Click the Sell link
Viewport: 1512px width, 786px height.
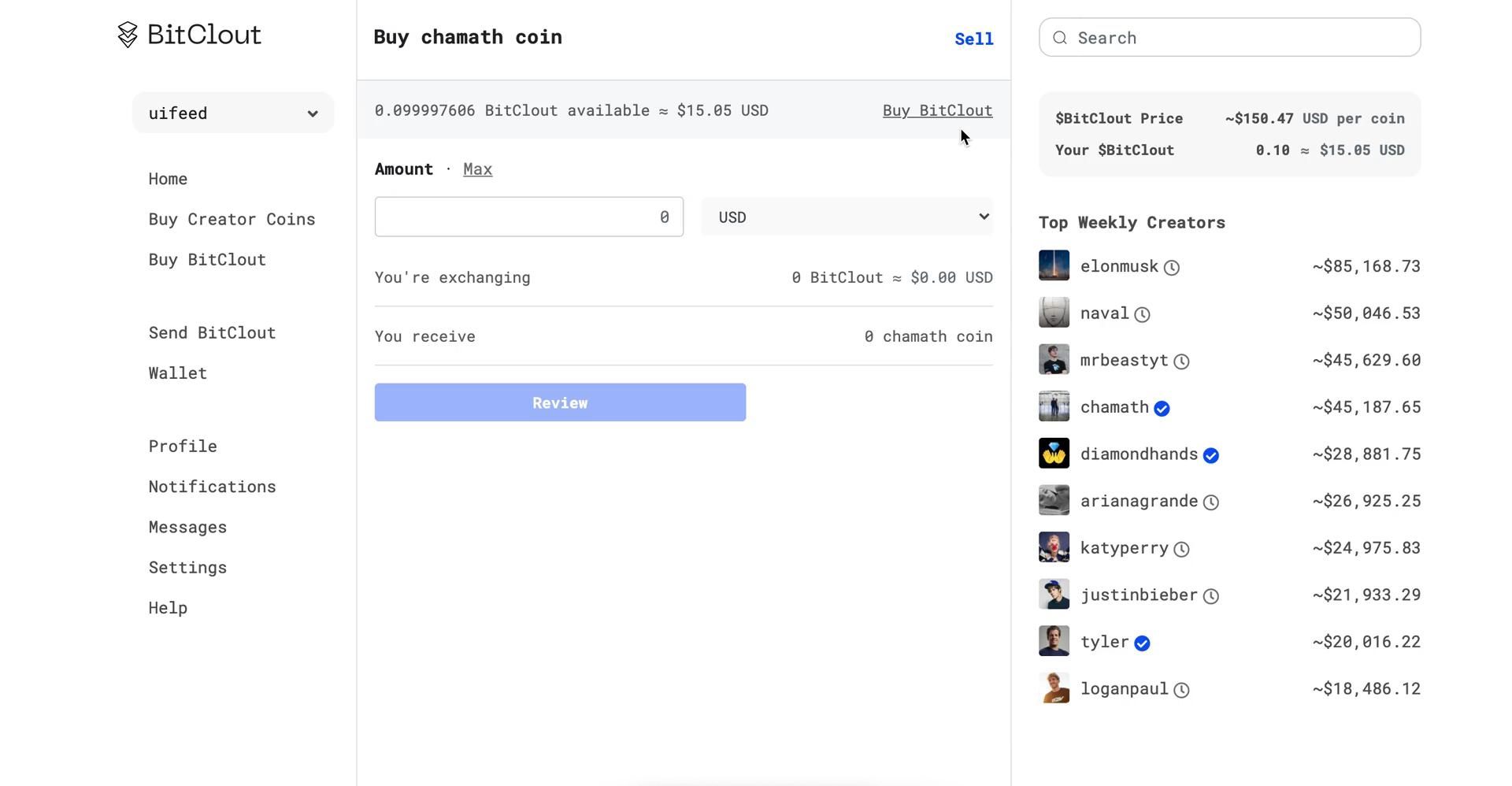pyautogui.click(x=973, y=39)
